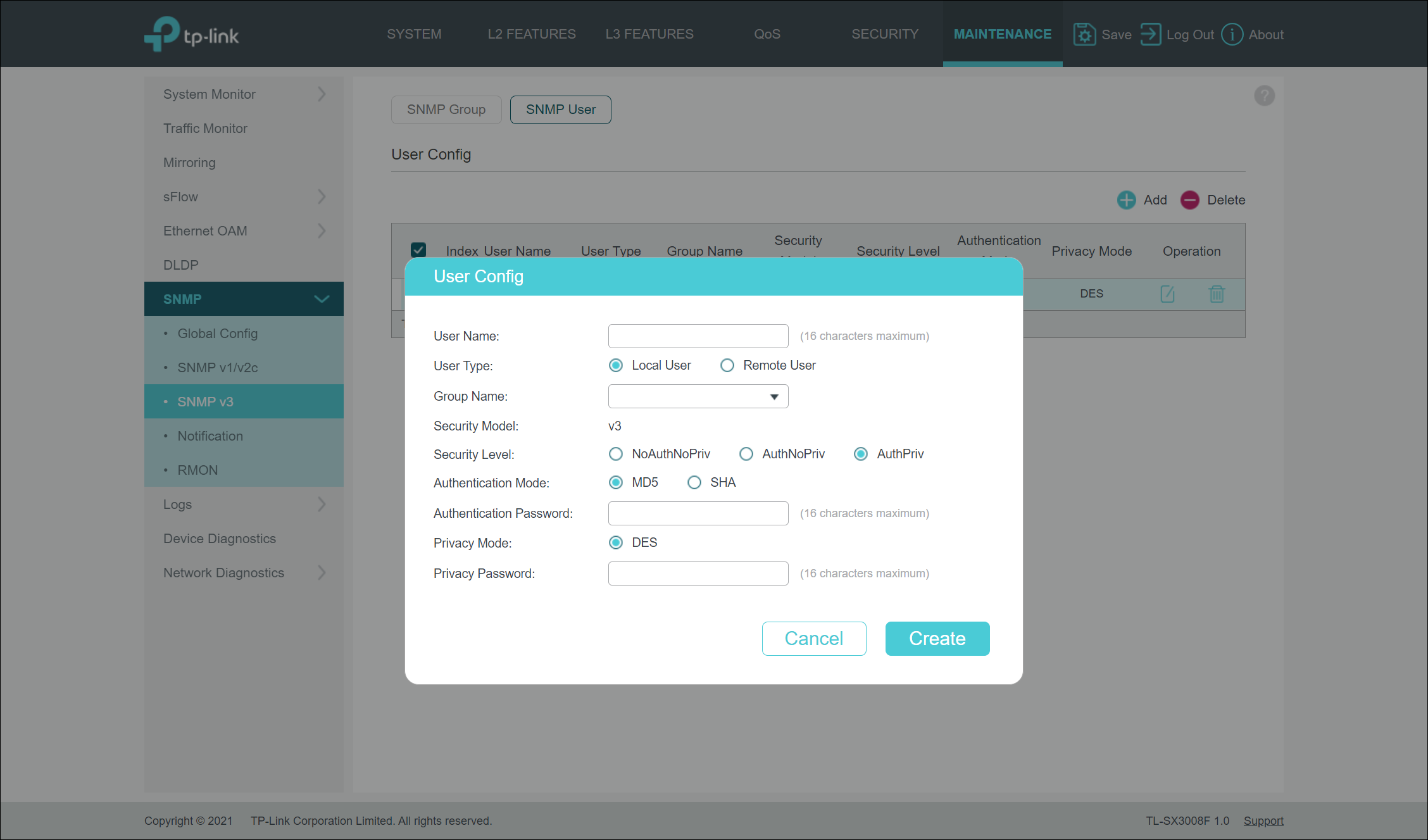Viewport: 1428px width, 840px height.
Task: Select the Remote User radio button
Action: point(727,365)
